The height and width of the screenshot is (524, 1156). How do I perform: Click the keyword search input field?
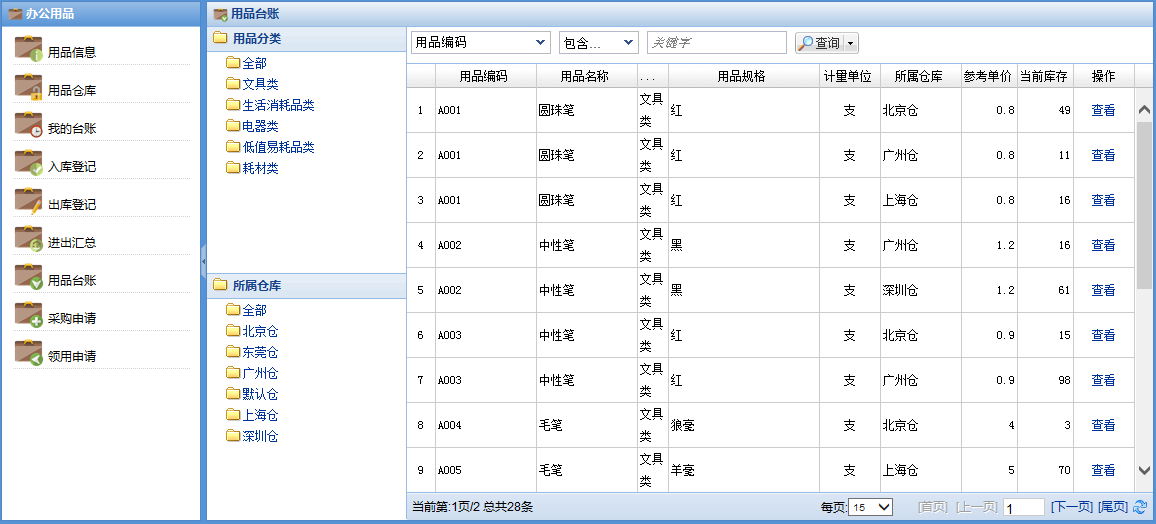click(x=716, y=42)
